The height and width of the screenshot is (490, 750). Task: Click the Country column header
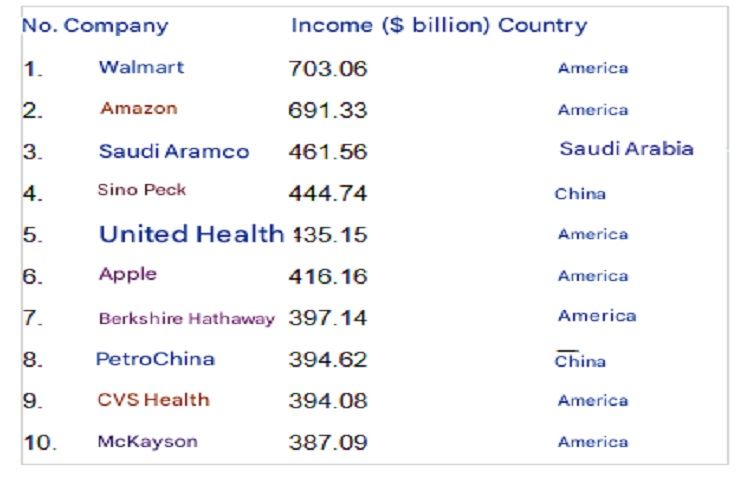click(x=542, y=26)
